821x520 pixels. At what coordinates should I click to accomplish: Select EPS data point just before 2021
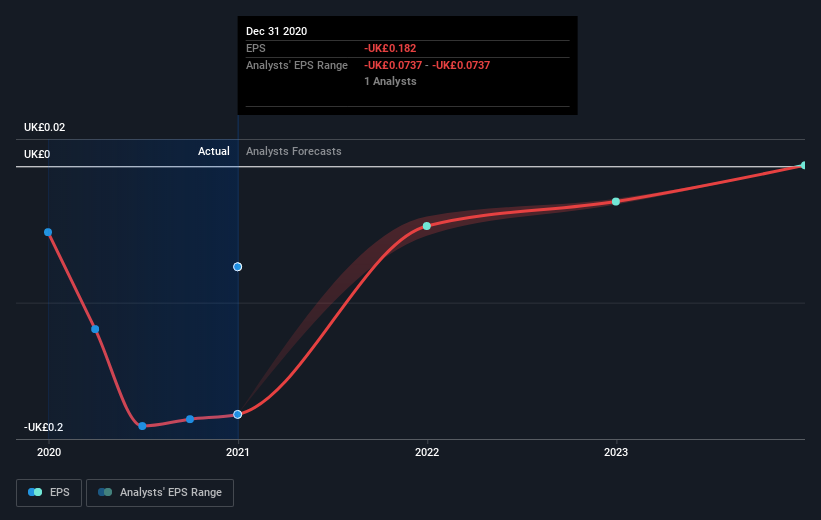click(190, 419)
